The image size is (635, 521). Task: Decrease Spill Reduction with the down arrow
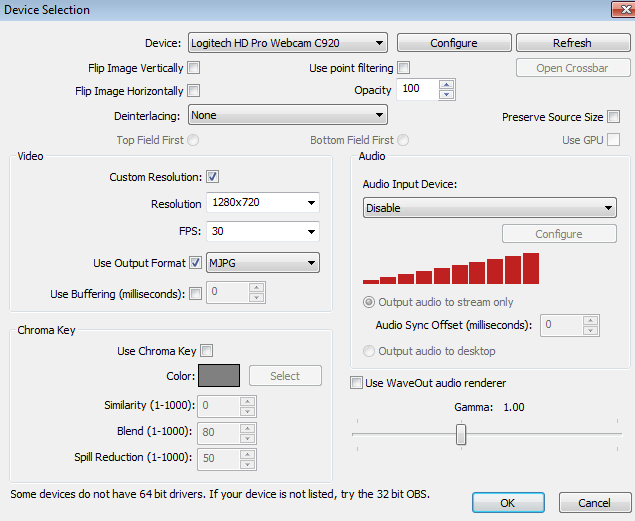[x=247, y=464]
